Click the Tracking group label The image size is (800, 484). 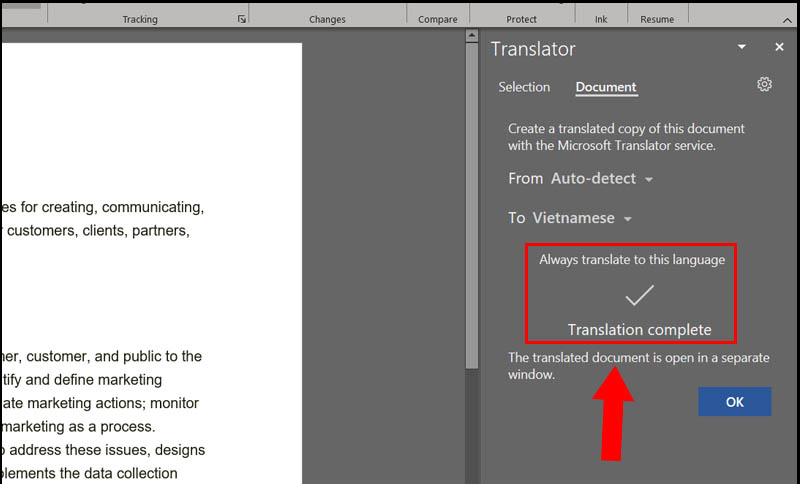point(140,19)
